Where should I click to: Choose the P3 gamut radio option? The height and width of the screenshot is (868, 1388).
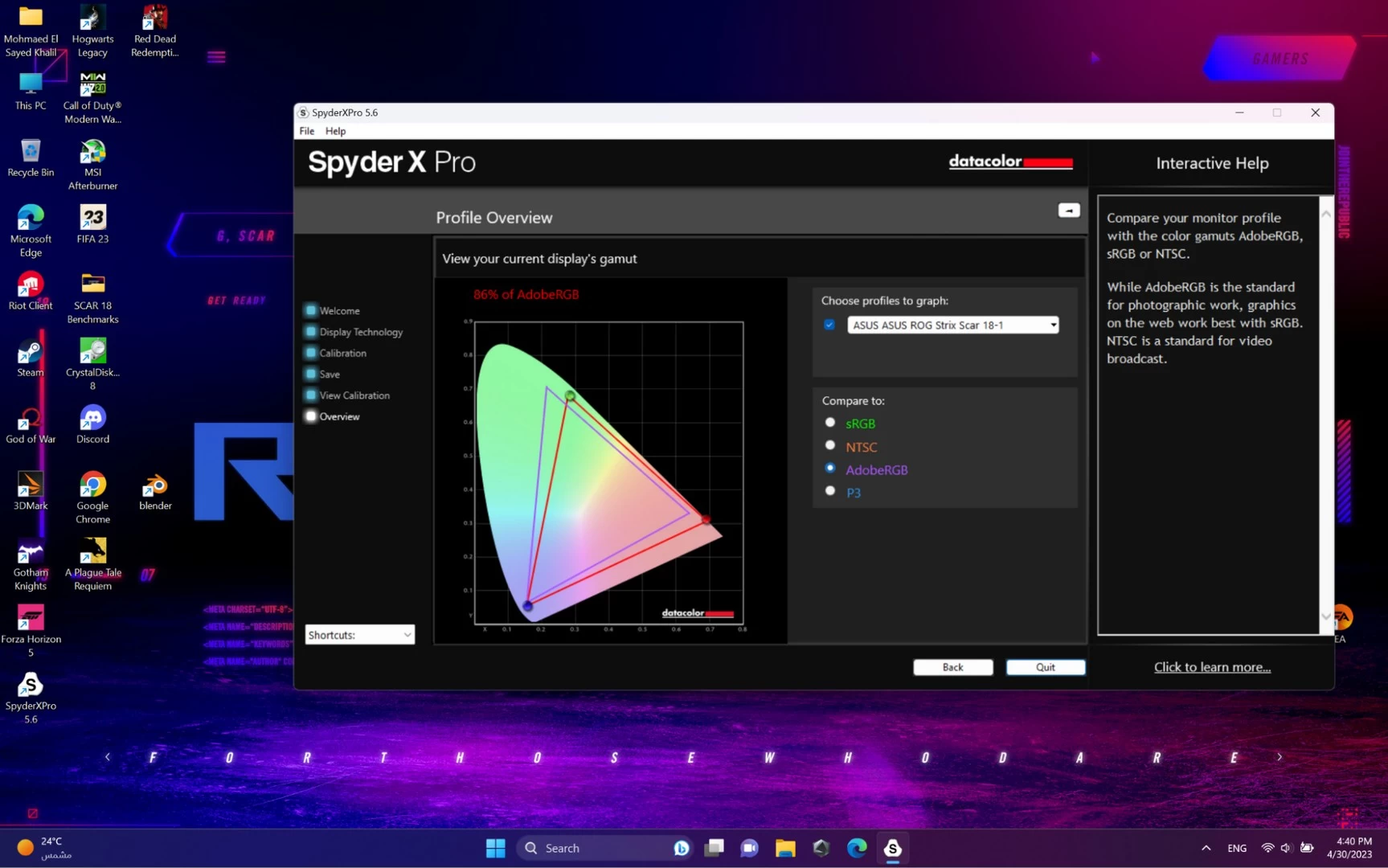(x=830, y=491)
